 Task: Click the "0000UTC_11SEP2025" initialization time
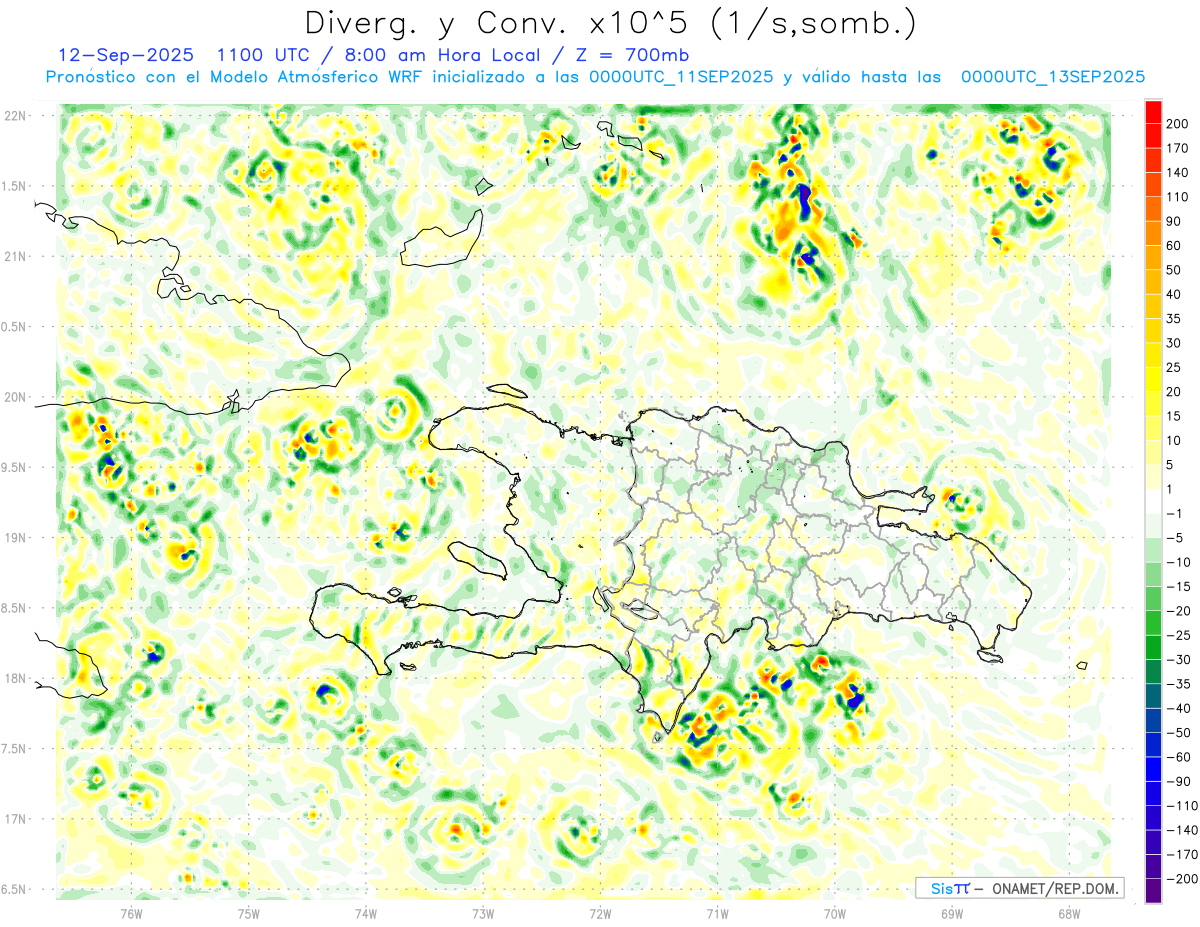(680, 77)
